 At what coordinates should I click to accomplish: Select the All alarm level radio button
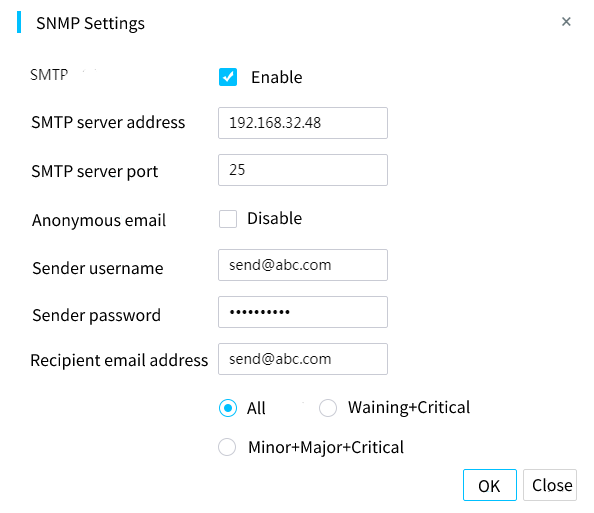(228, 408)
